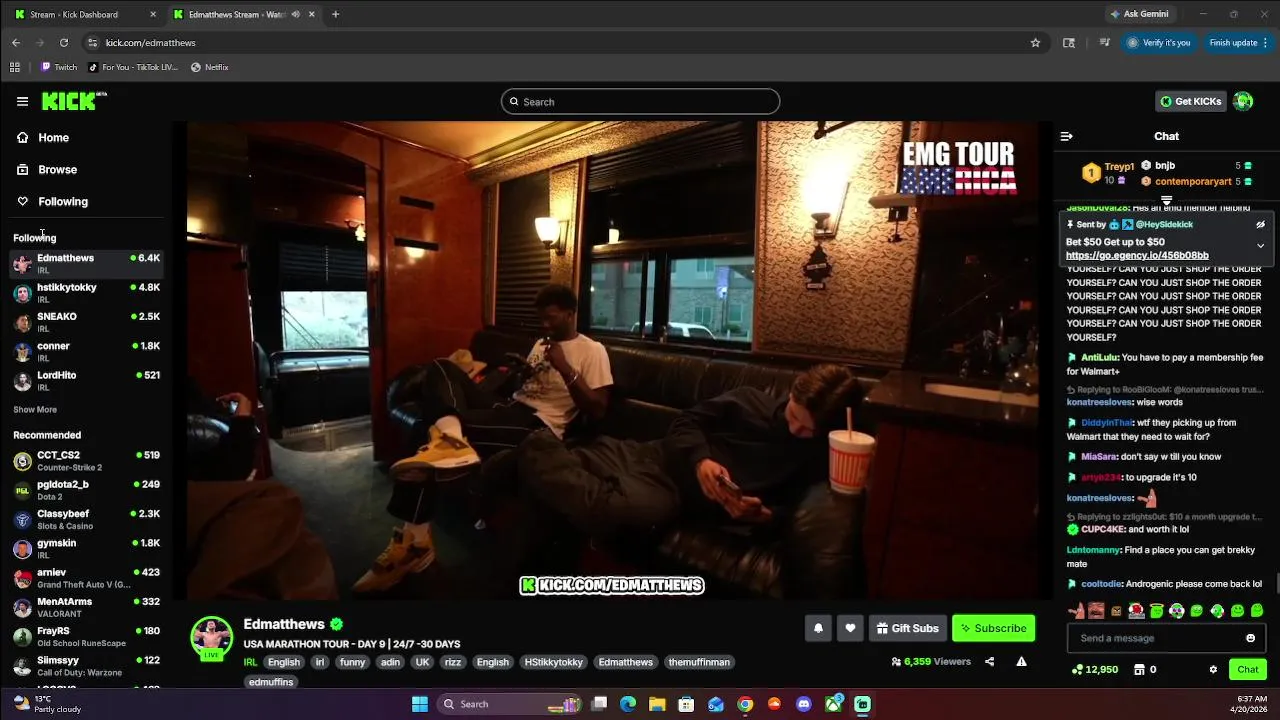This screenshot has width=1280, height=720.
Task: Open the go.egency.io pinned link
Action: click(1137, 256)
